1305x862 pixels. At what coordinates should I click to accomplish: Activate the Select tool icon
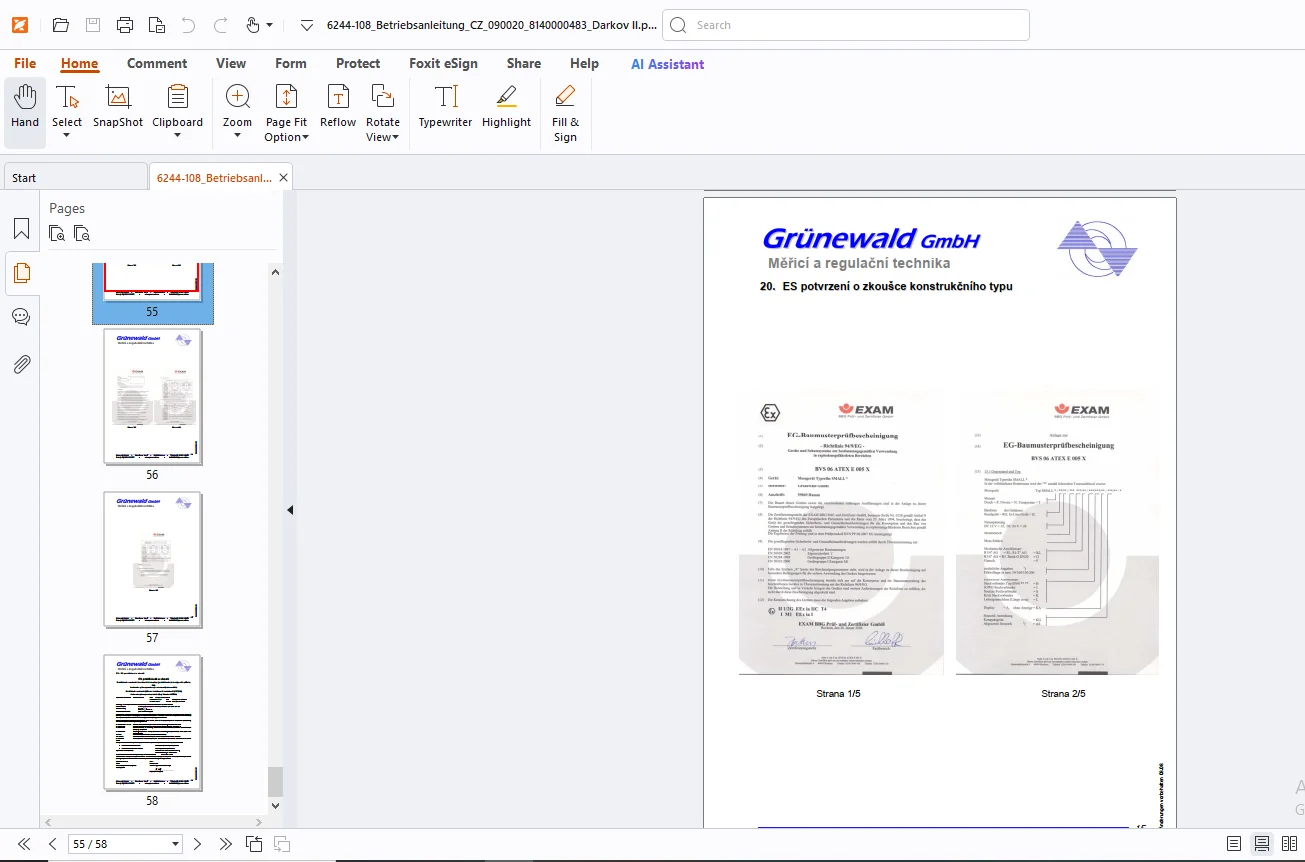[x=67, y=97]
